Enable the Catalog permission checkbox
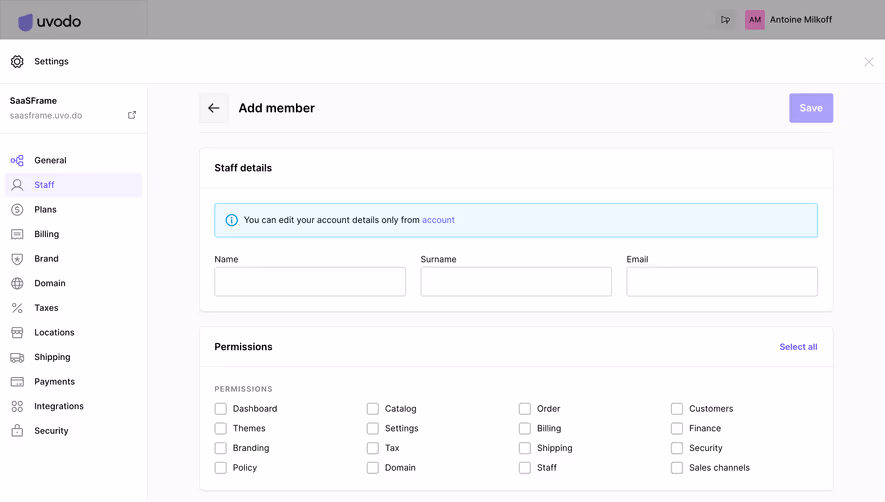Screen dimensions: 885x502 pos(373,408)
